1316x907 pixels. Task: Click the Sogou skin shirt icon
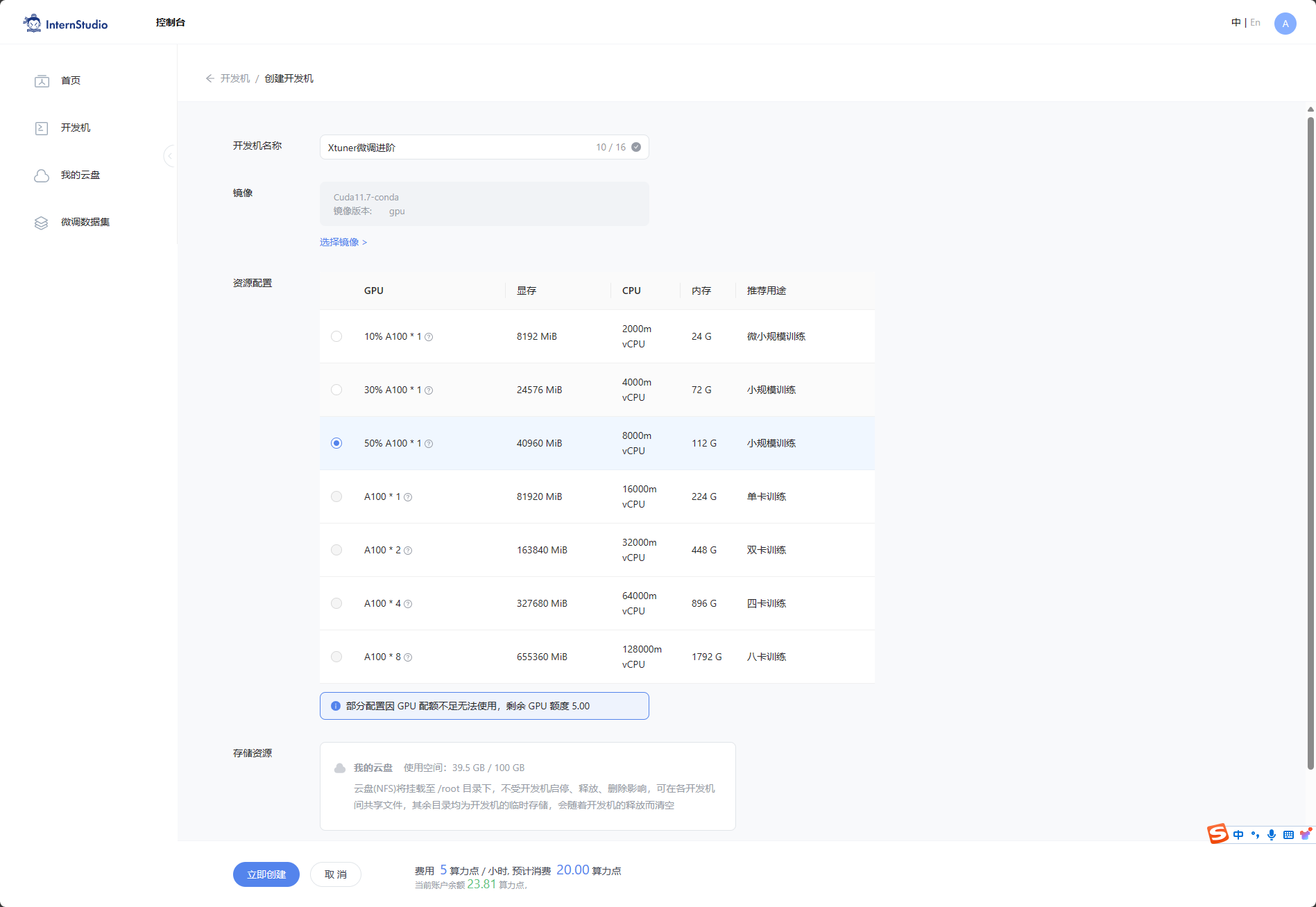(x=1305, y=834)
